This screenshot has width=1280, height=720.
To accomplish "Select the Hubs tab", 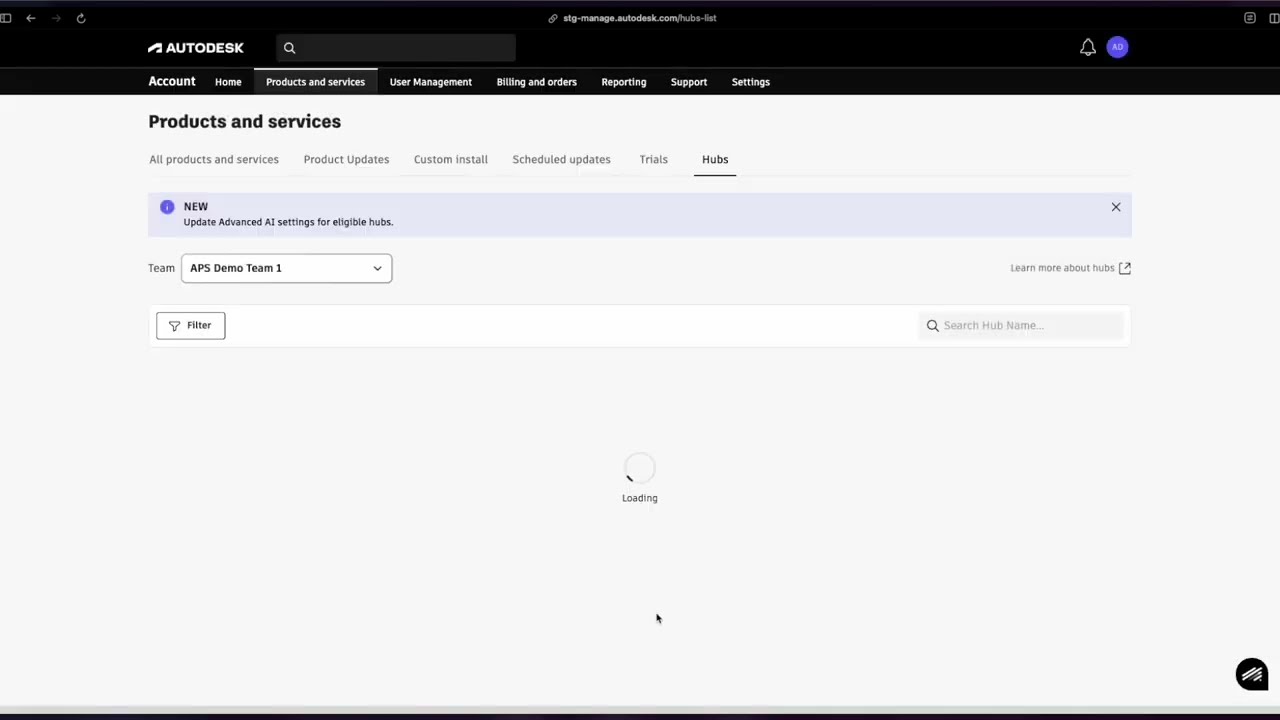I will click(x=715, y=159).
